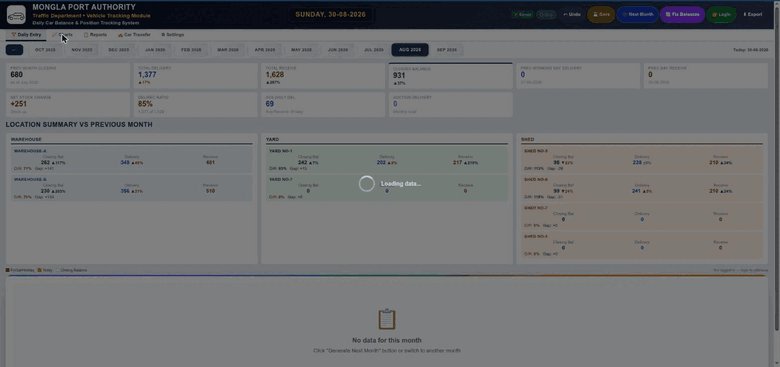Click the Location Summary vs Previous Month heading
The height and width of the screenshot is (367, 780).
[79, 124]
